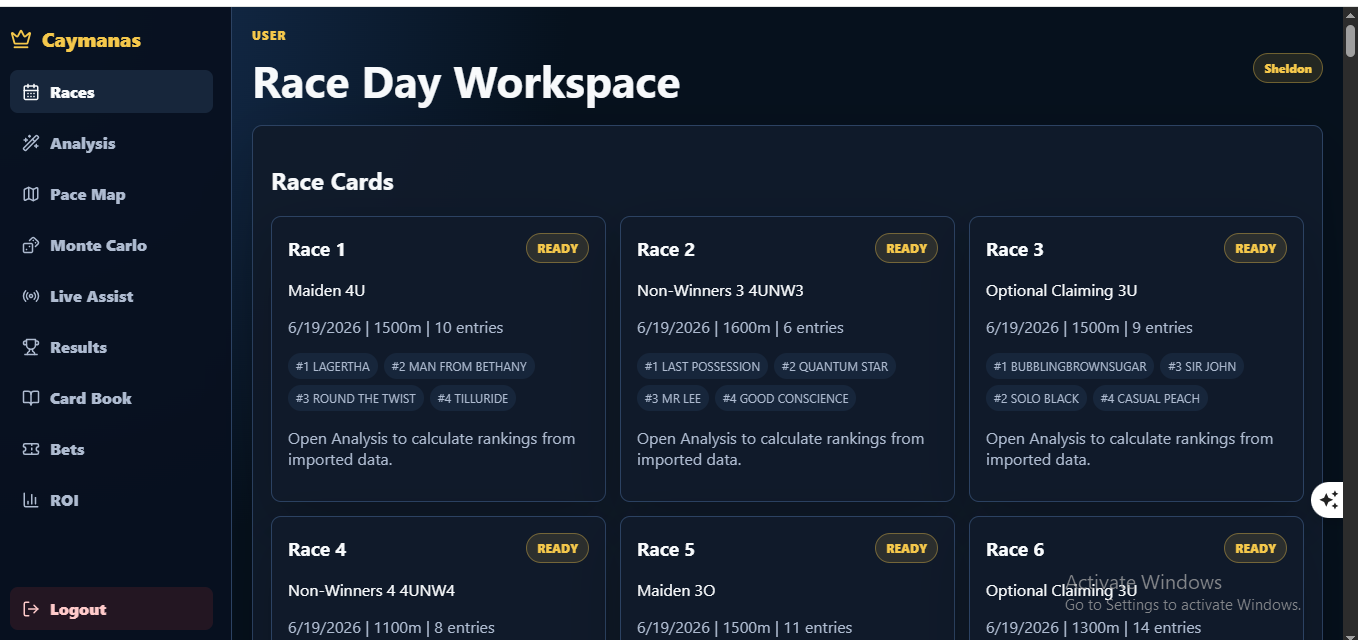Select Monte Carlo in sidebar
Viewport: 1358px width, 640px height.
pyautogui.click(x=111, y=245)
